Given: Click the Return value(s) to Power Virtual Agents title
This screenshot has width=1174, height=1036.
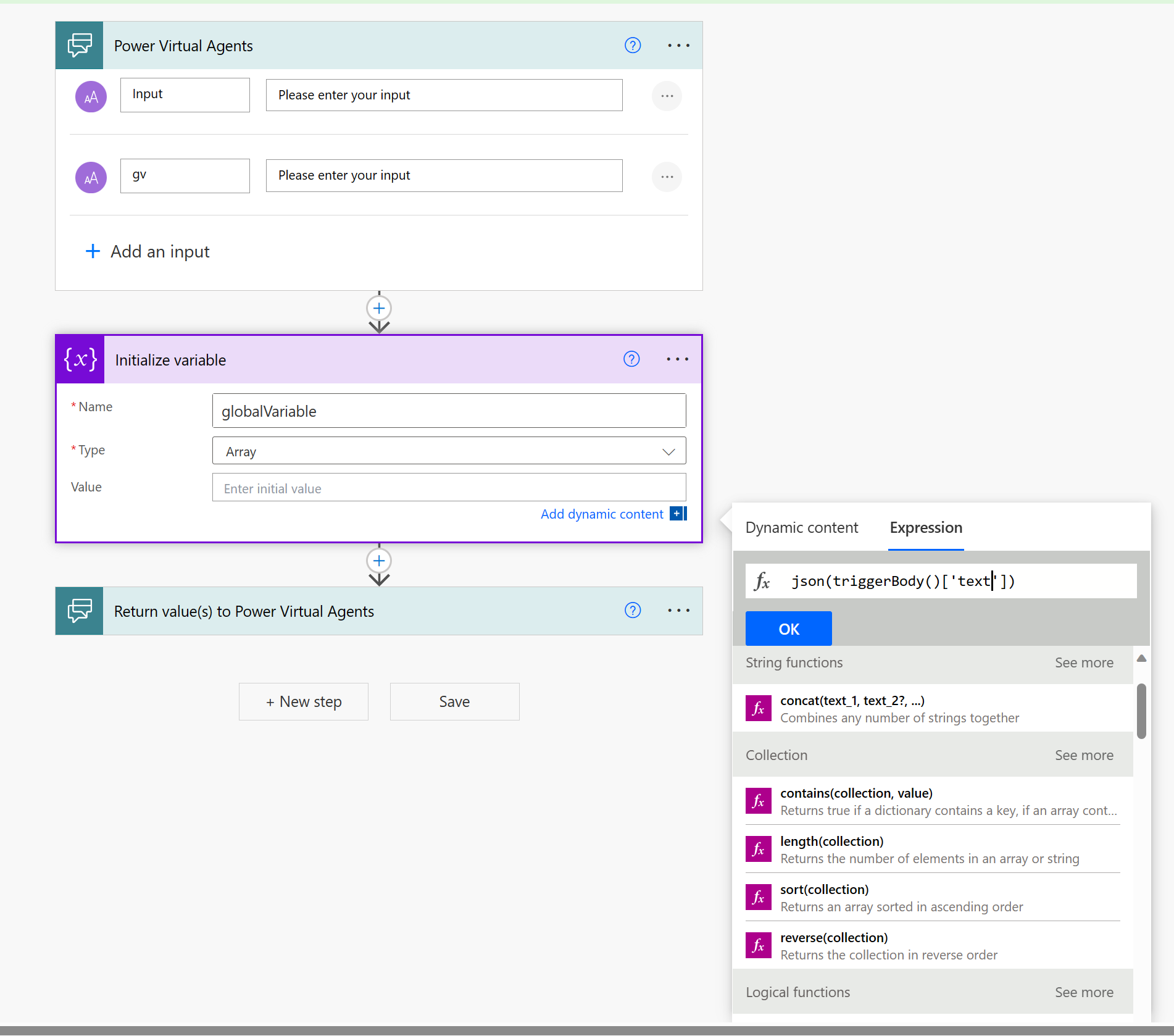Looking at the screenshot, I should coord(244,611).
